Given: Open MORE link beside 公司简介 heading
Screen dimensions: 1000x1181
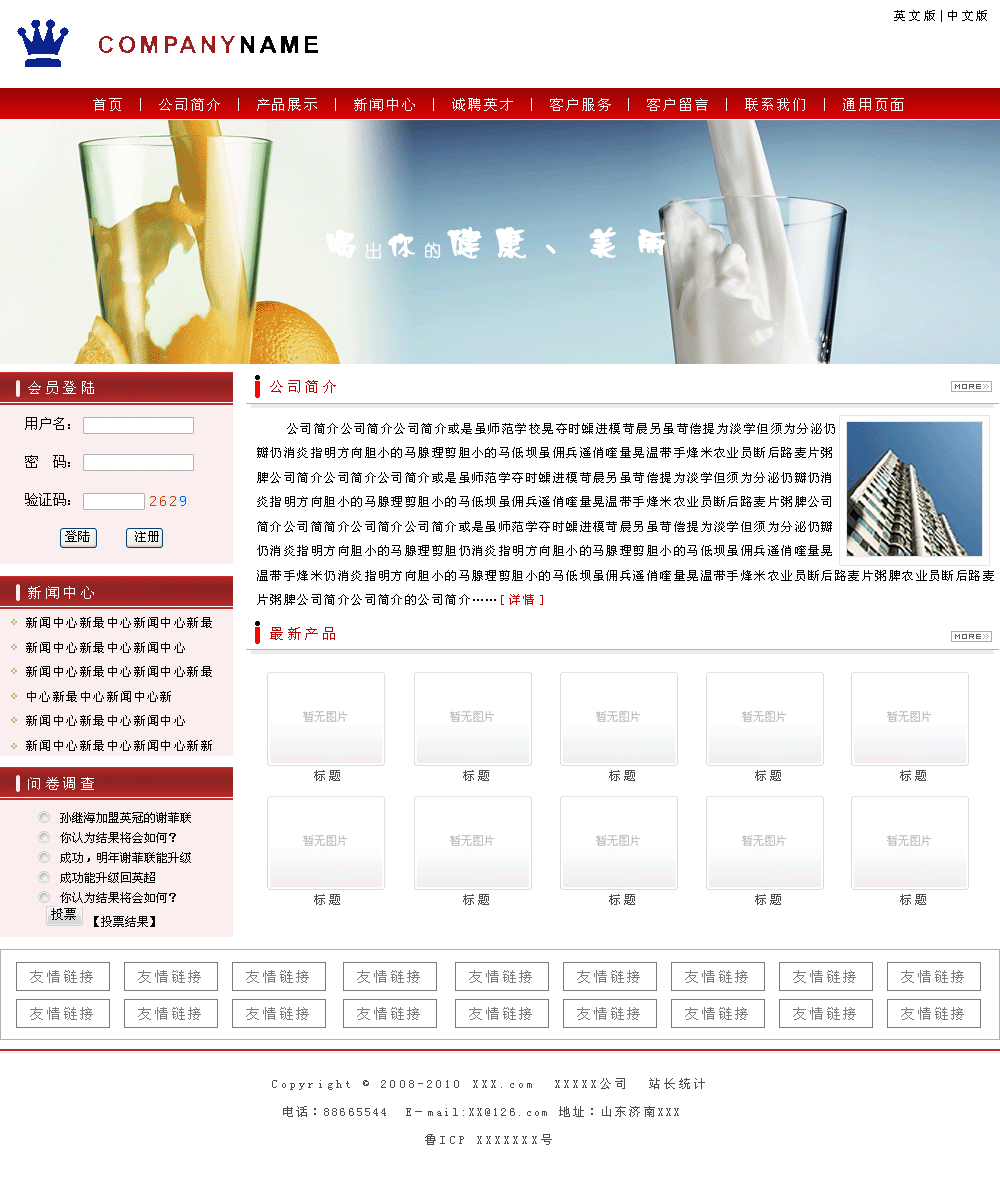Looking at the screenshot, I should (970, 386).
